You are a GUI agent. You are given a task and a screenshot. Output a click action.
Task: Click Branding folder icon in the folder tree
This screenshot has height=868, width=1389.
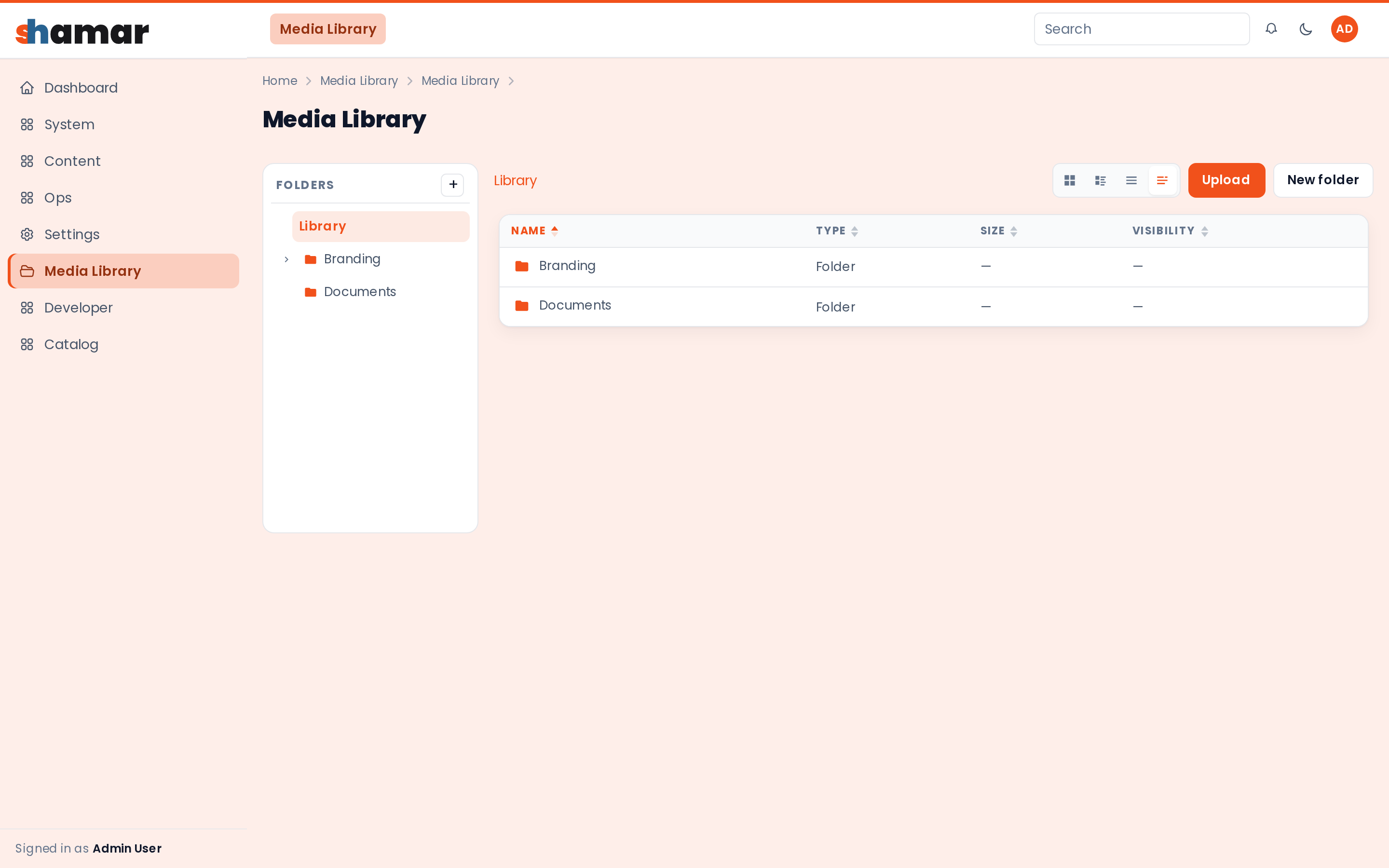coord(311,259)
